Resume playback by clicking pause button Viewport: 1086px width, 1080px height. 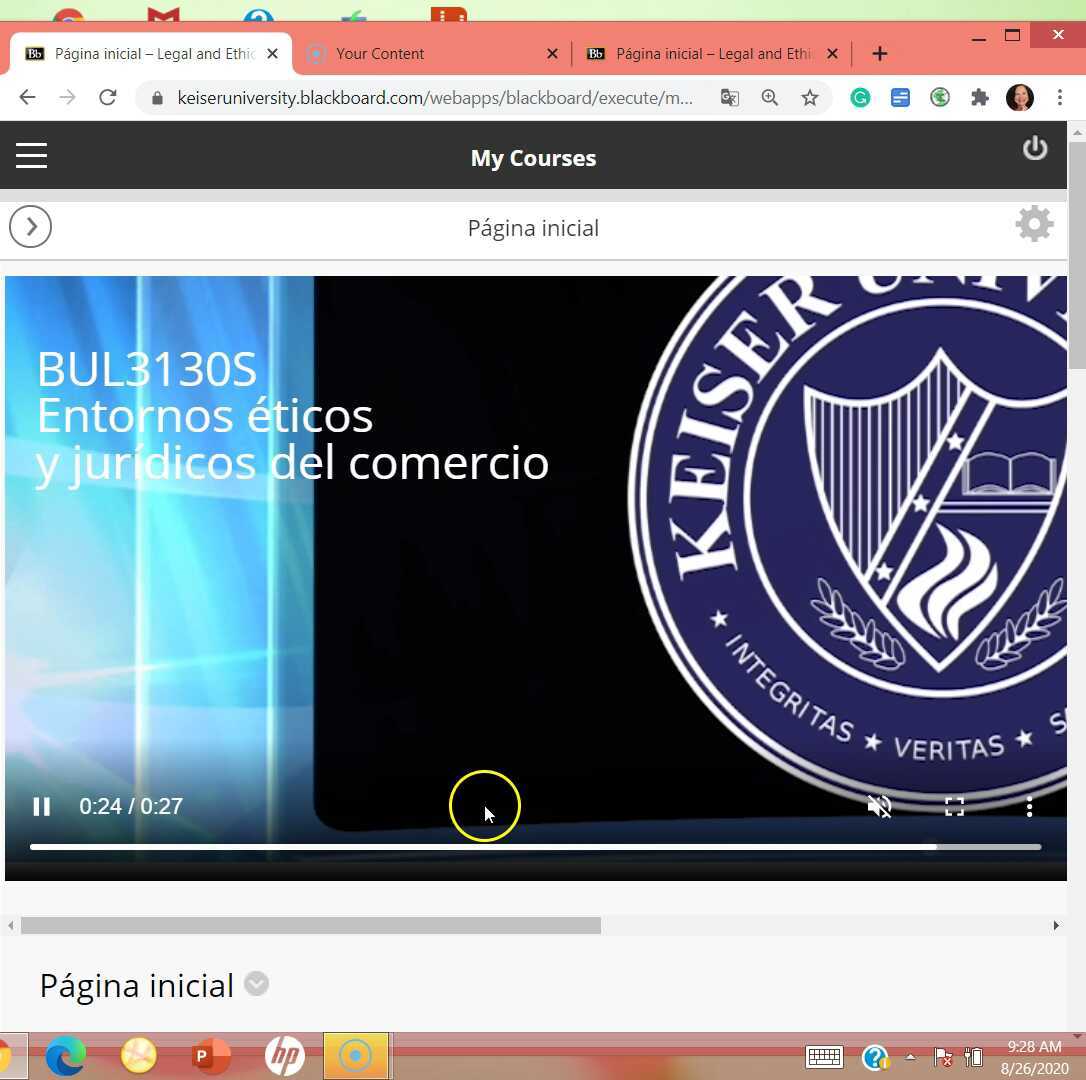click(x=42, y=806)
